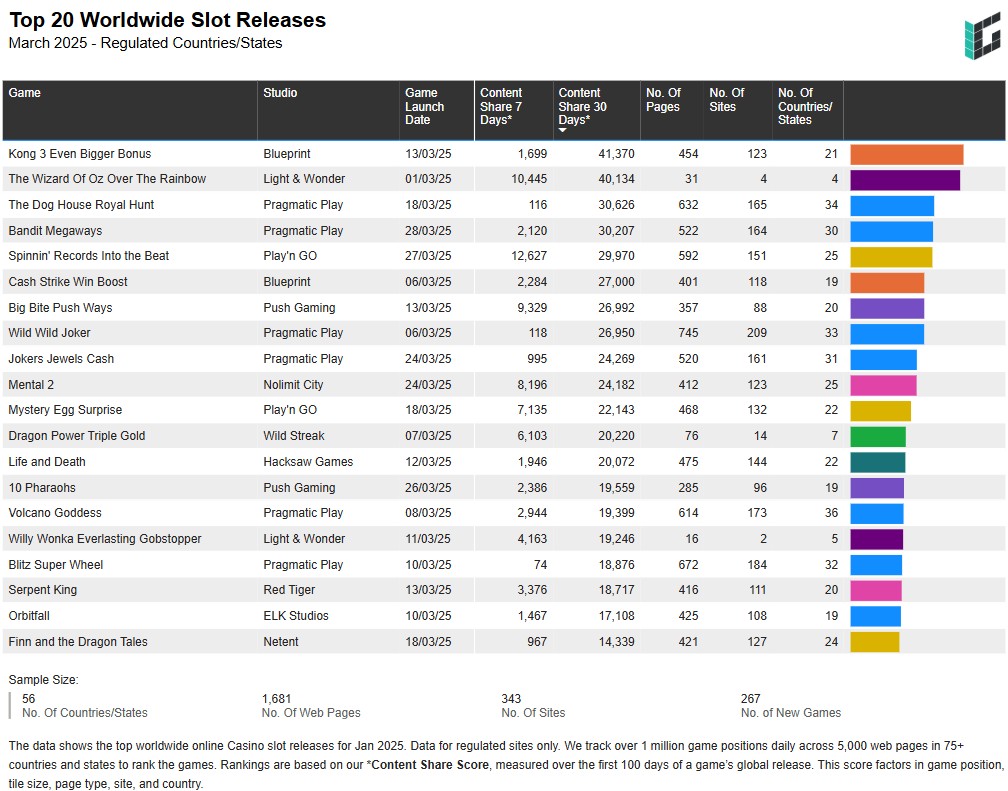The image size is (1008, 791).
Task: Sort by the Game column header
Action: pyautogui.click(x=25, y=93)
